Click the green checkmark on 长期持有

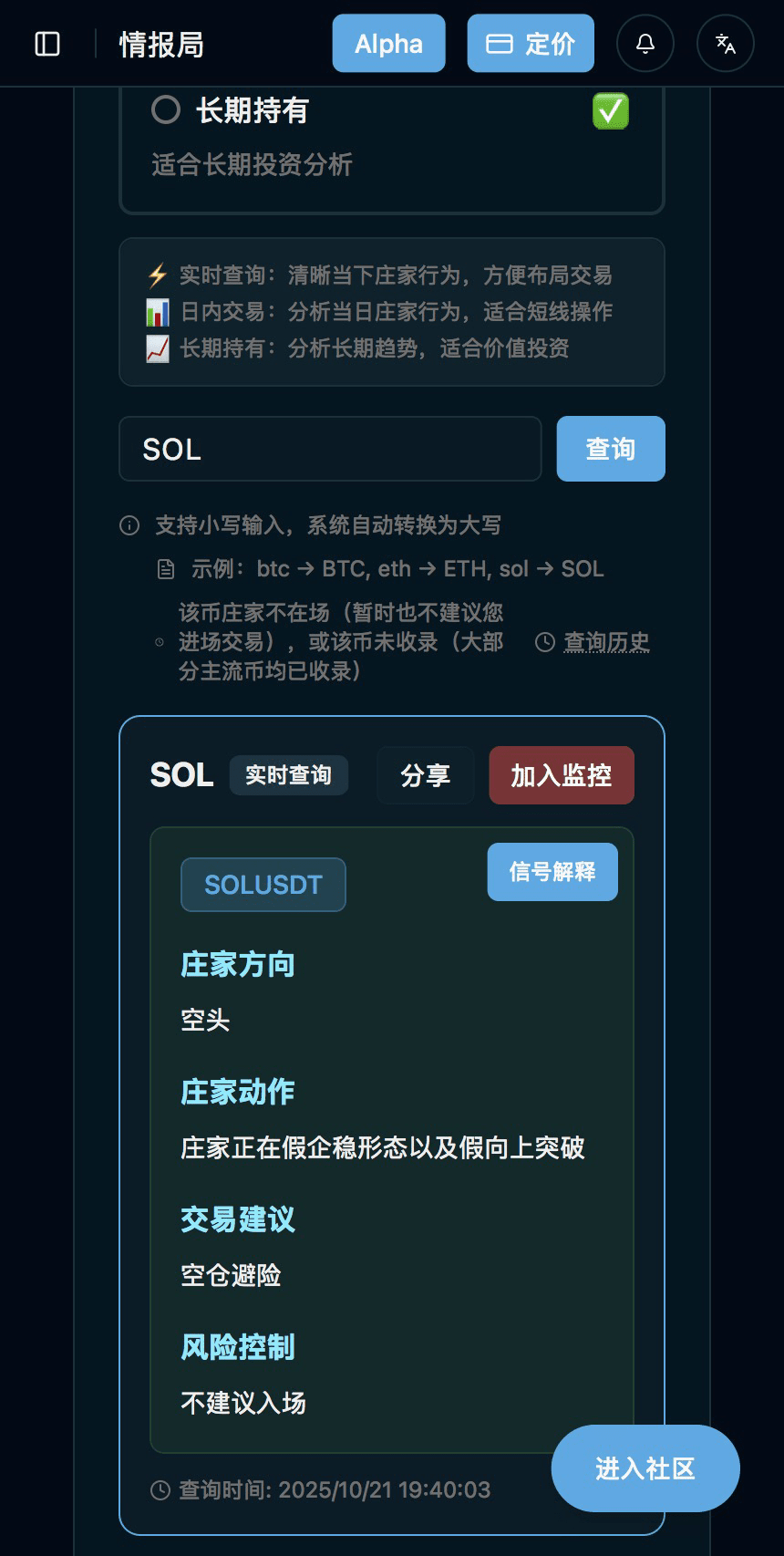(610, 111)
